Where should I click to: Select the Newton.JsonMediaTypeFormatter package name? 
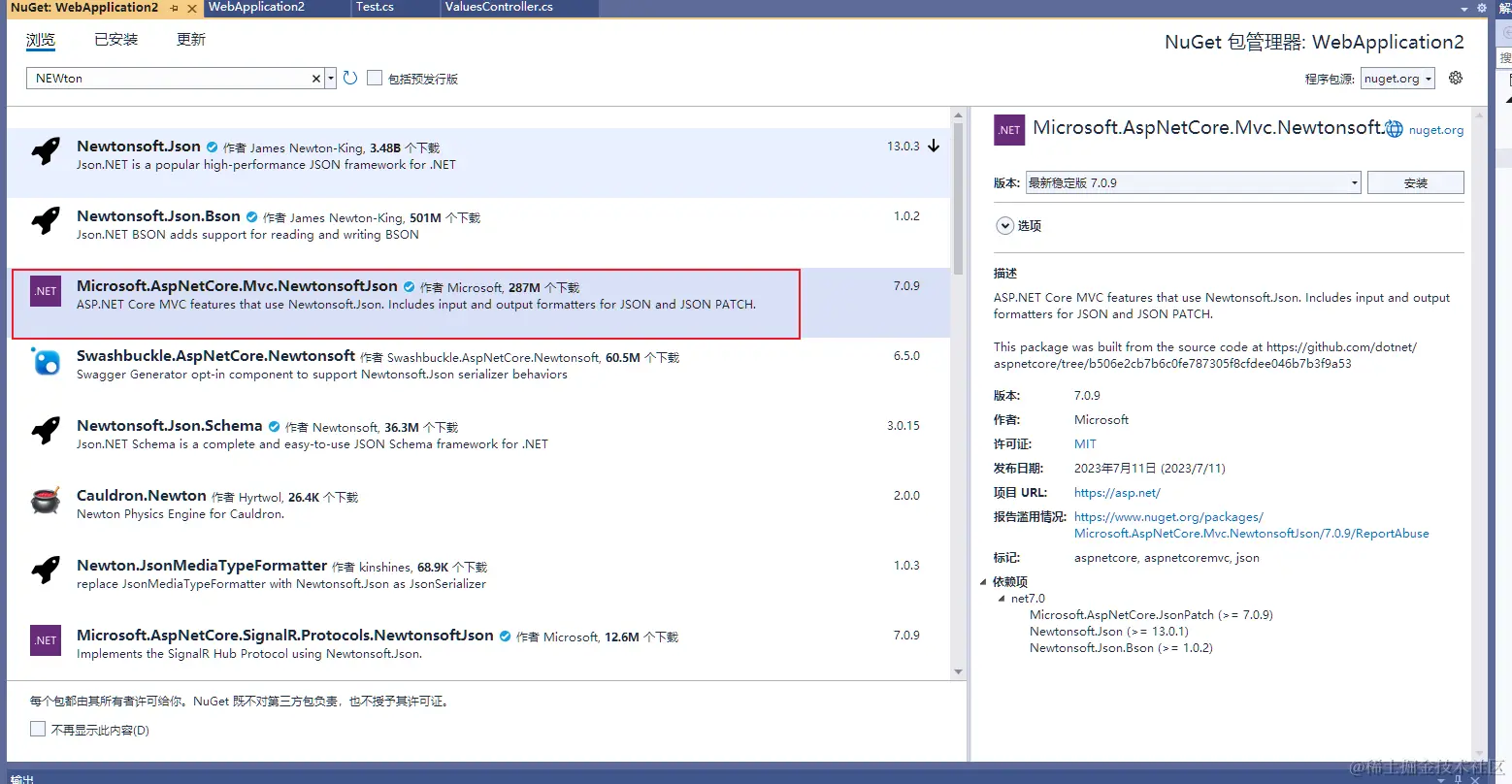[202, 566]
